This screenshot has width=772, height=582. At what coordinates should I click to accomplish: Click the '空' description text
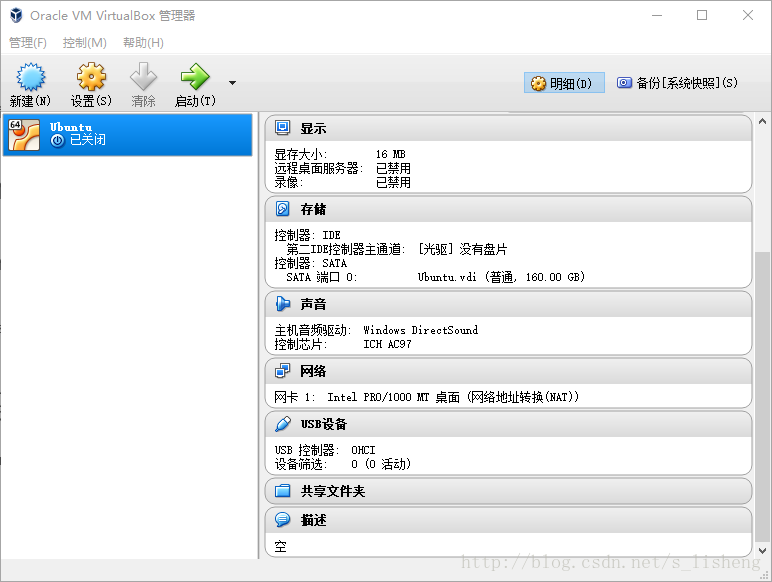280,547
